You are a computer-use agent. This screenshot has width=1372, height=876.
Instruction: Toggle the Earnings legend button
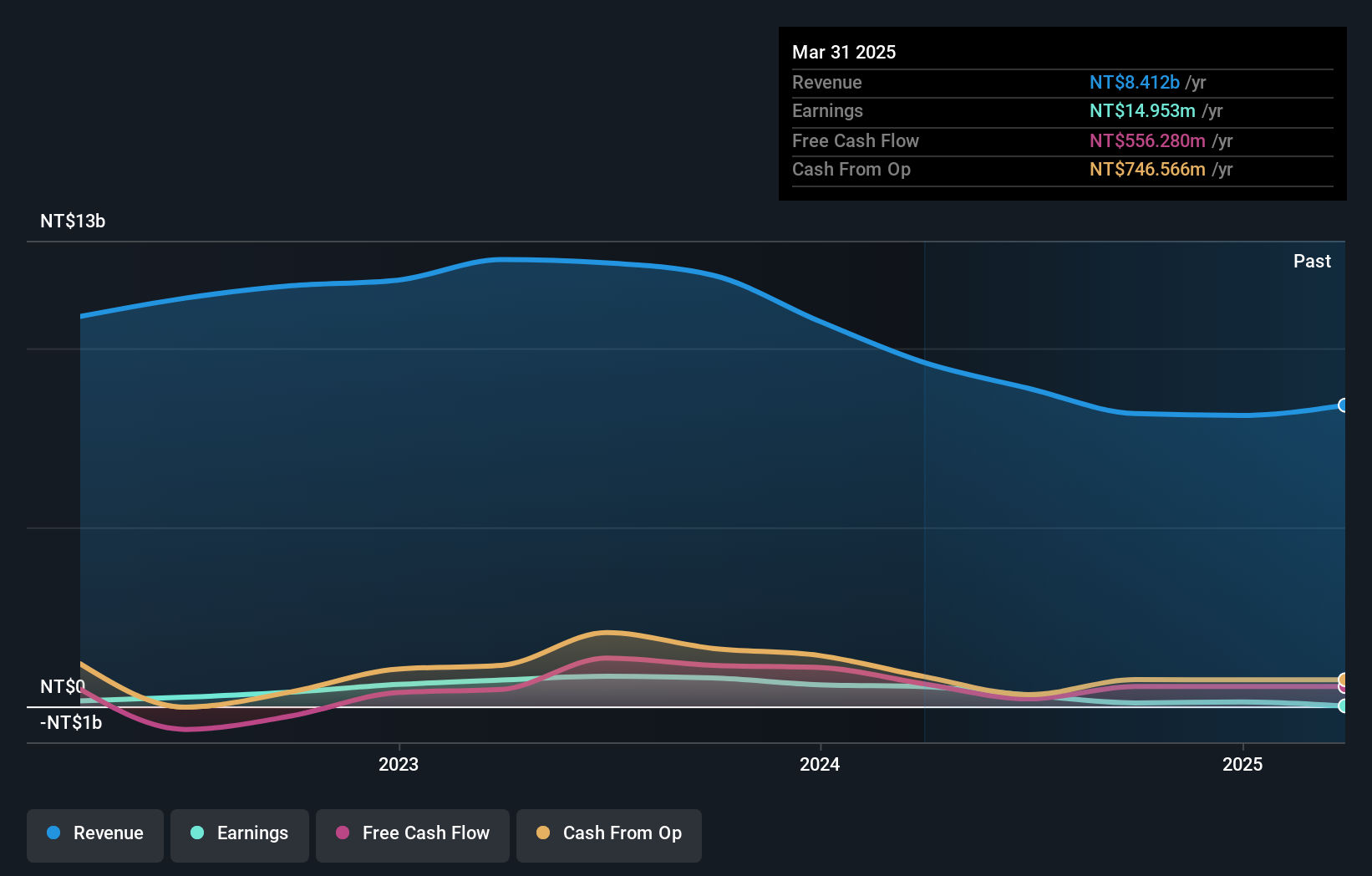click(240, 835)
